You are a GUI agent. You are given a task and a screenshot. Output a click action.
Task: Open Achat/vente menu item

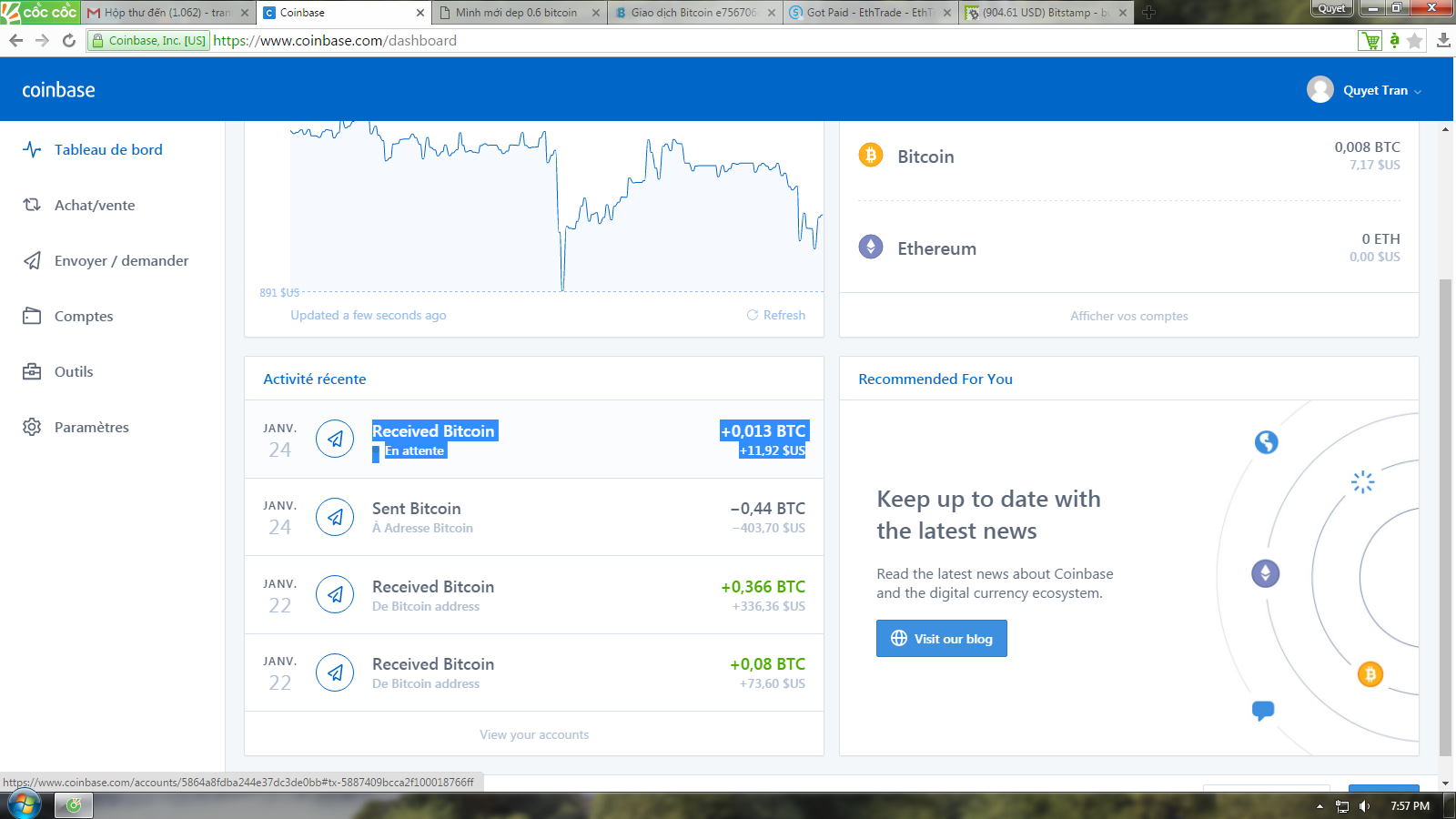[x=95, y=205]
